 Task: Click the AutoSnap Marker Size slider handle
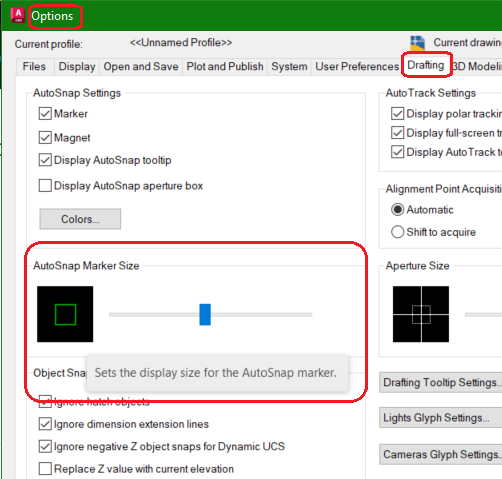[205, 314]
